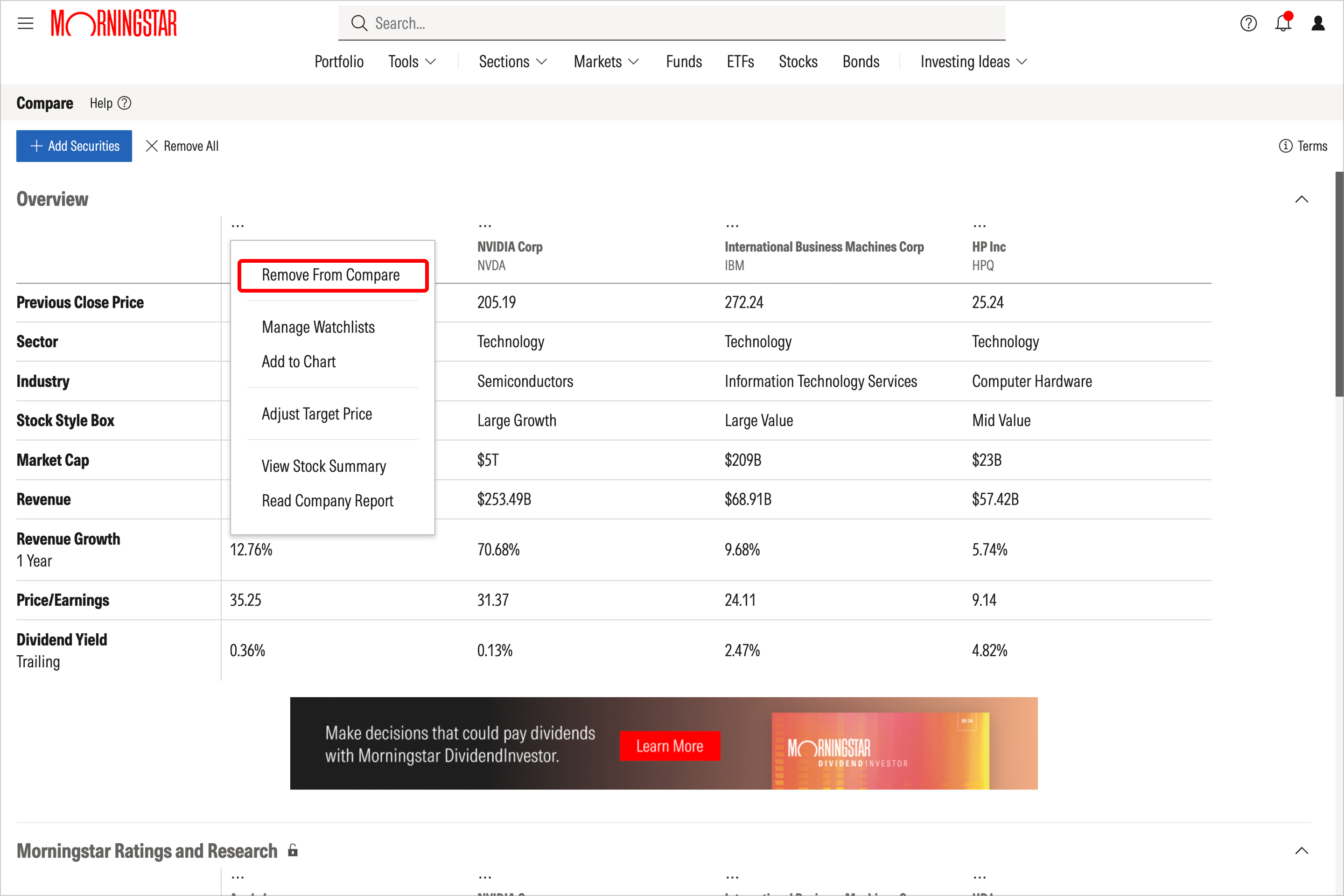Click the Add Securities button
This screenshot has width=1344, height=896.
pyautogui.click(x=74, y=146)
